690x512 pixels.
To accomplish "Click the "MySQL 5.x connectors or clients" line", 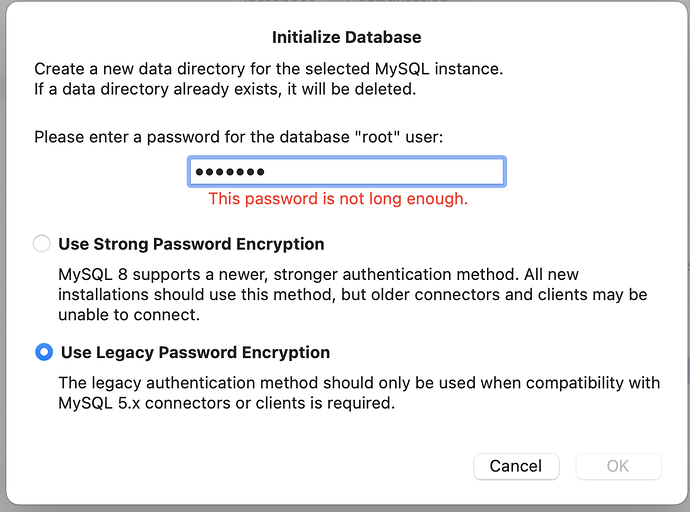I will pos(227,403).
